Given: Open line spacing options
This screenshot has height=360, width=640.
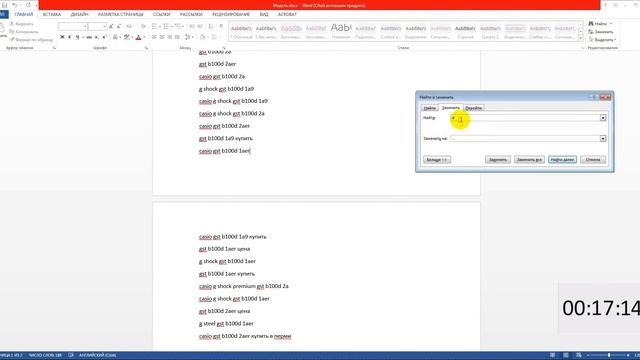Looking at the screenshot, I should (189, 37).
